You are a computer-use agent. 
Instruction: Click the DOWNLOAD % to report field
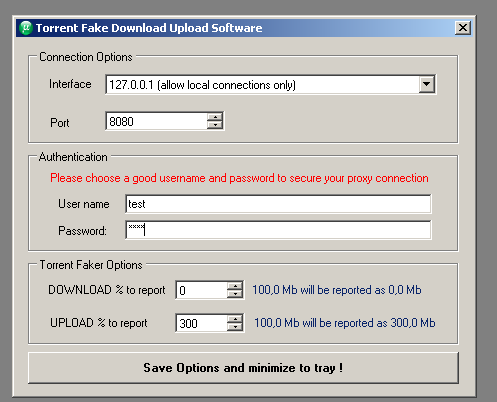tap(202, 290)
